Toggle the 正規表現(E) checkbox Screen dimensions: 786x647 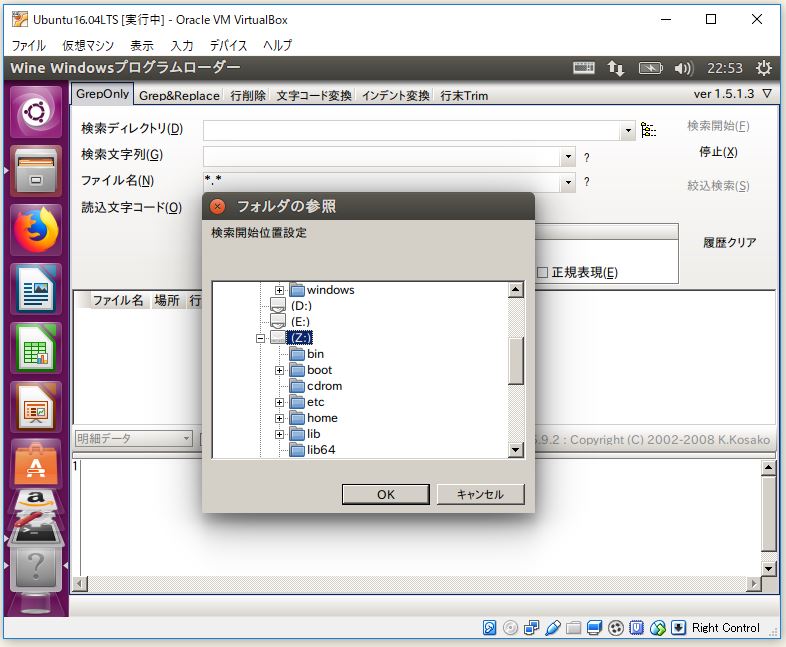[542, 273]
